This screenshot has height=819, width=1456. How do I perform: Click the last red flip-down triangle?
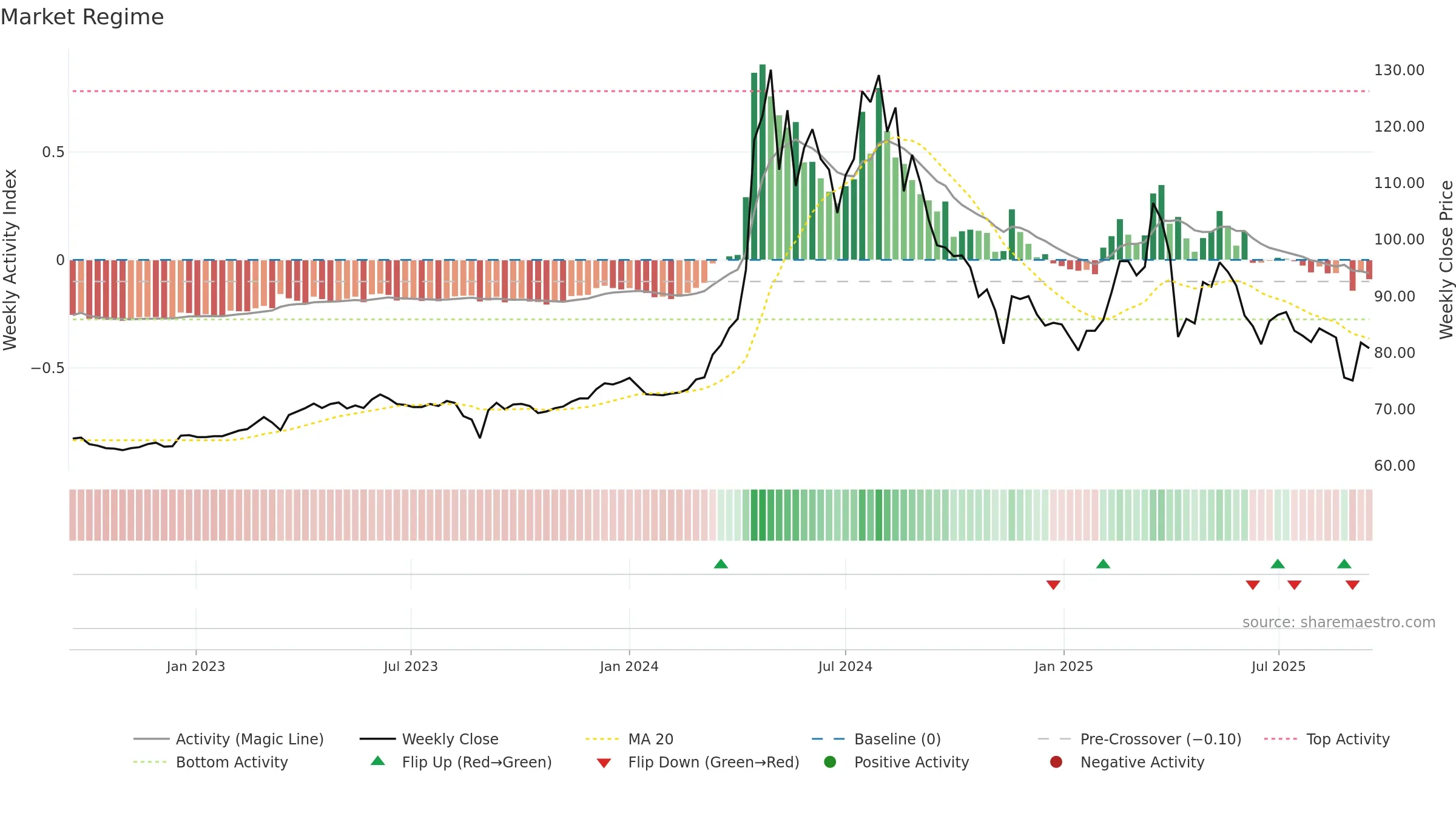tap(1352, 585)
